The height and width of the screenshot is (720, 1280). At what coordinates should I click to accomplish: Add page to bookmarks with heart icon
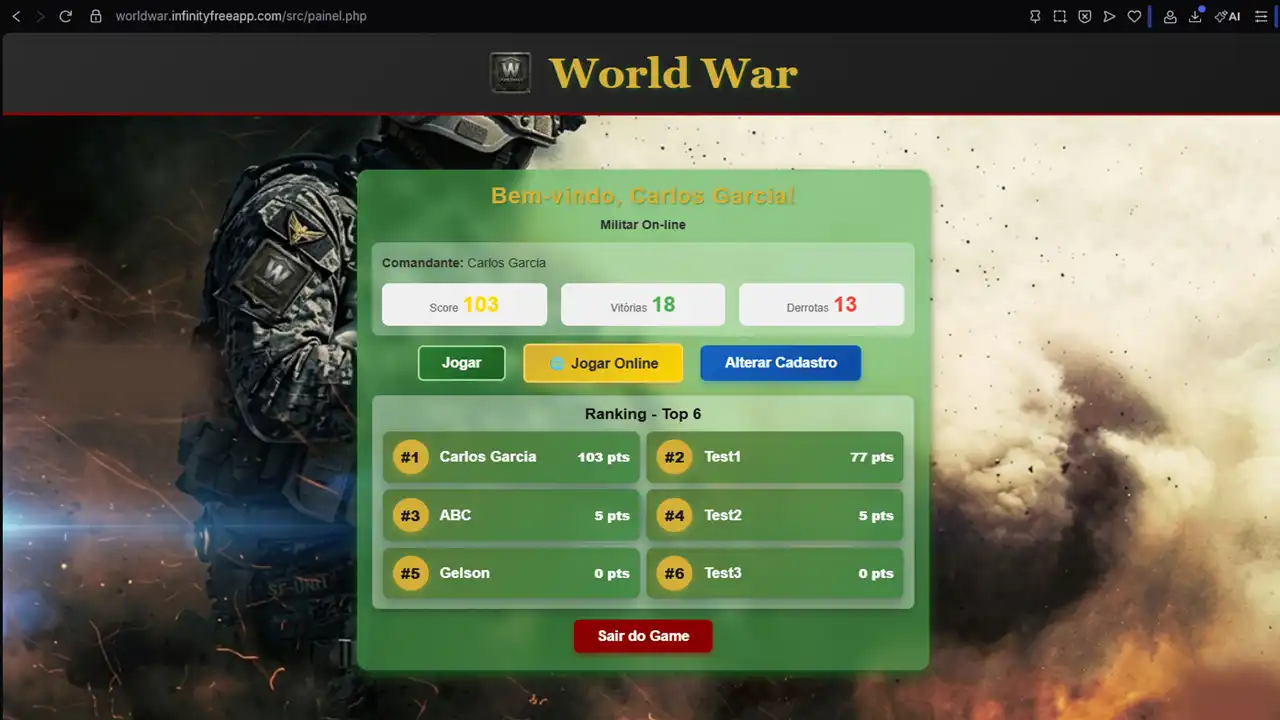(1134, 16)
